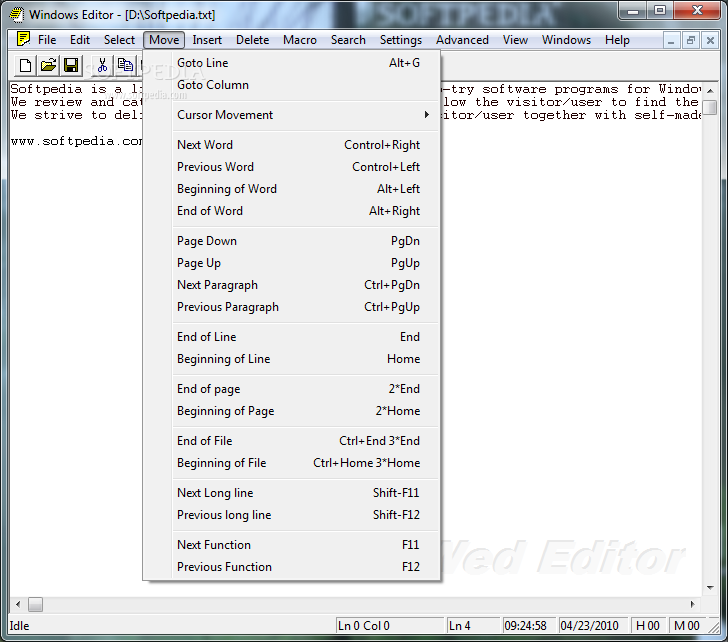Viewport: 728px width, 642px height.
Task: Click the Ln 0 Col 0 status field
Action: click(389, 626)
